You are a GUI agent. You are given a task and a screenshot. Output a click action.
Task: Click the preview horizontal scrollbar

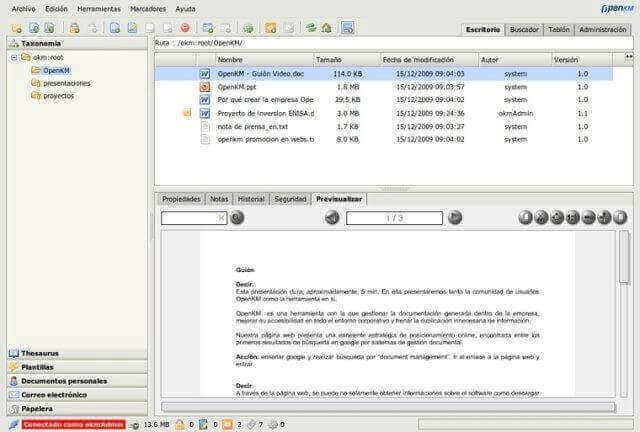[x=388, y=407]
